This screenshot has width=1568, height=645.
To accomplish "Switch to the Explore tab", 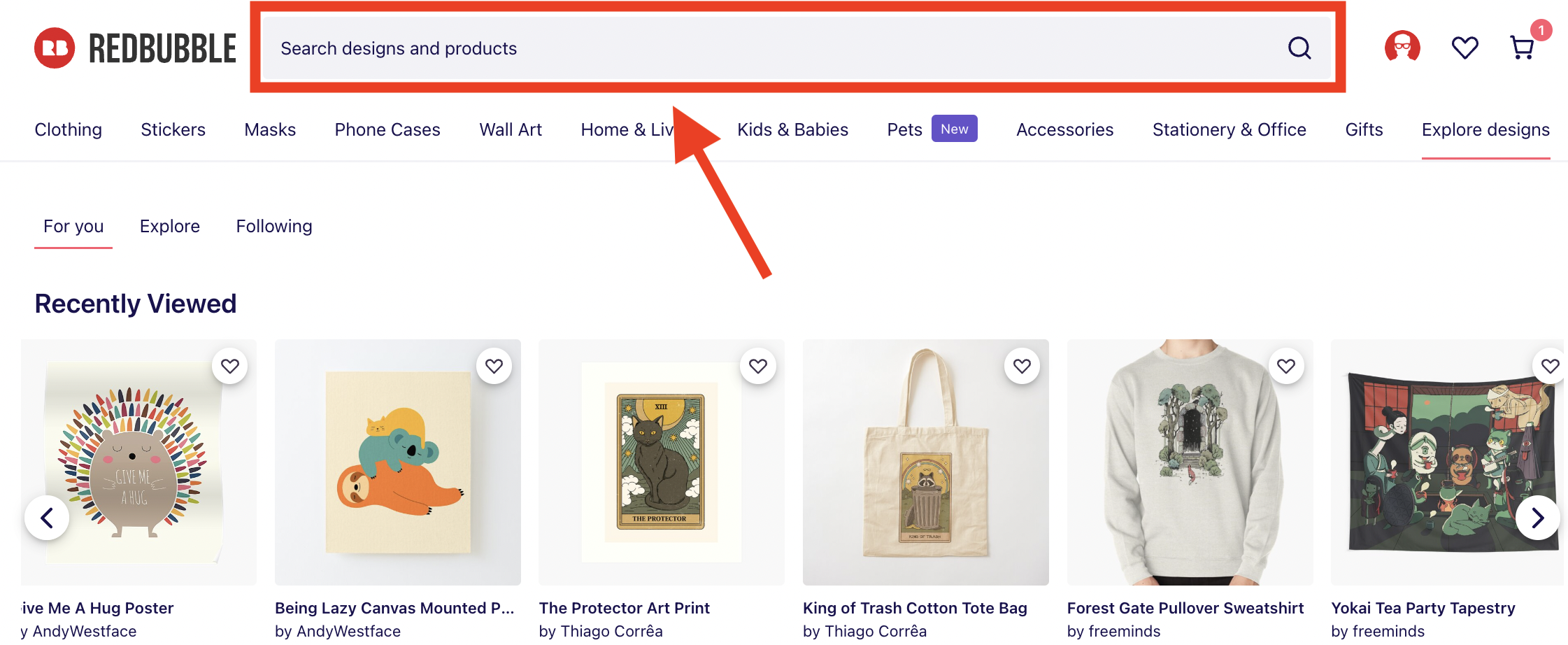I will click(169, 226).
